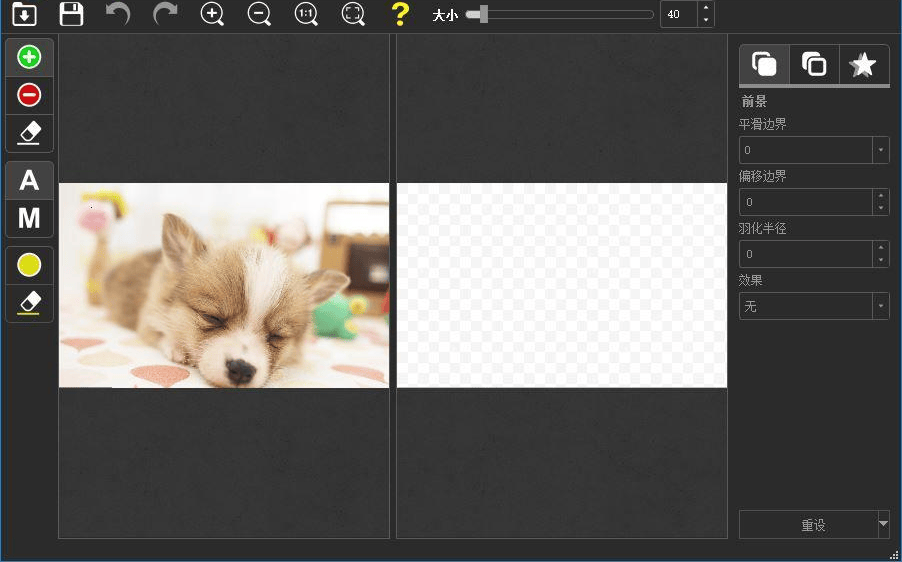Expand the arrow next to 重设 button
This screenshot has height=562, width=902.
coord(883,524)
